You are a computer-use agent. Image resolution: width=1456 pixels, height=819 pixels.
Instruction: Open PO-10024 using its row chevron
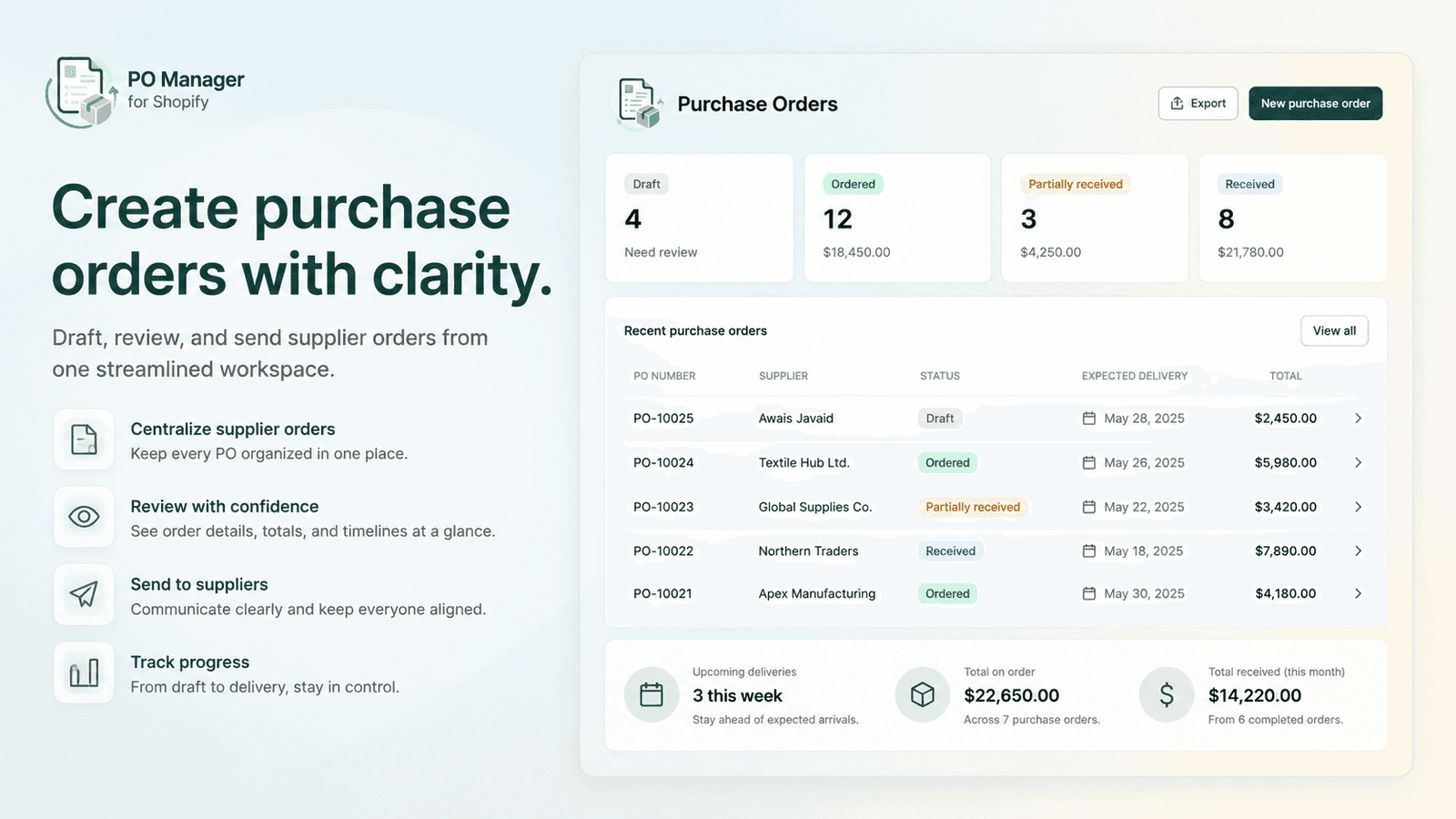(x=1358, y=462)
